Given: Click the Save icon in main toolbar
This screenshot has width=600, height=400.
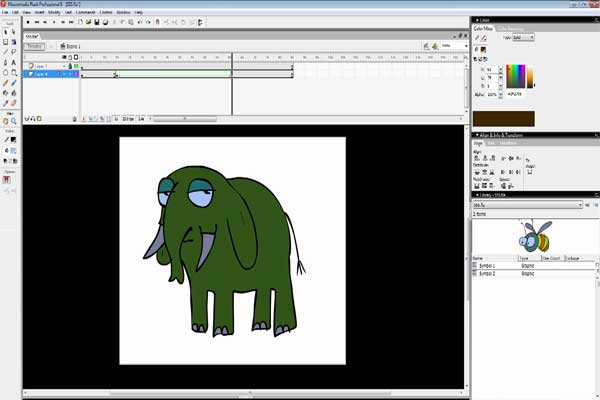Looking at the screenshot, I should [x=97, y=23].
